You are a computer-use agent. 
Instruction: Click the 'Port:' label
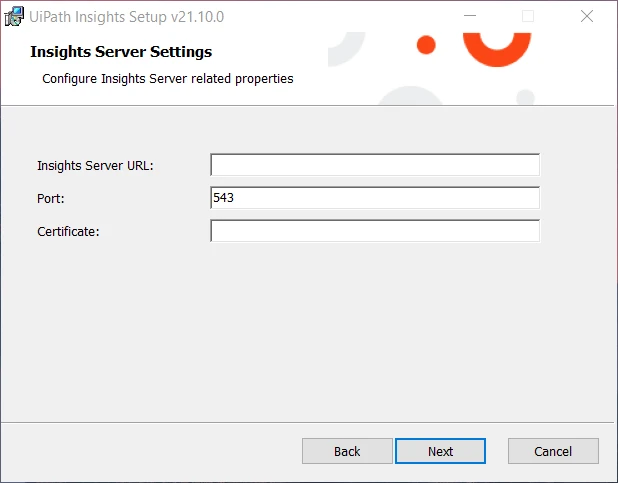click(x=50, y=198)
